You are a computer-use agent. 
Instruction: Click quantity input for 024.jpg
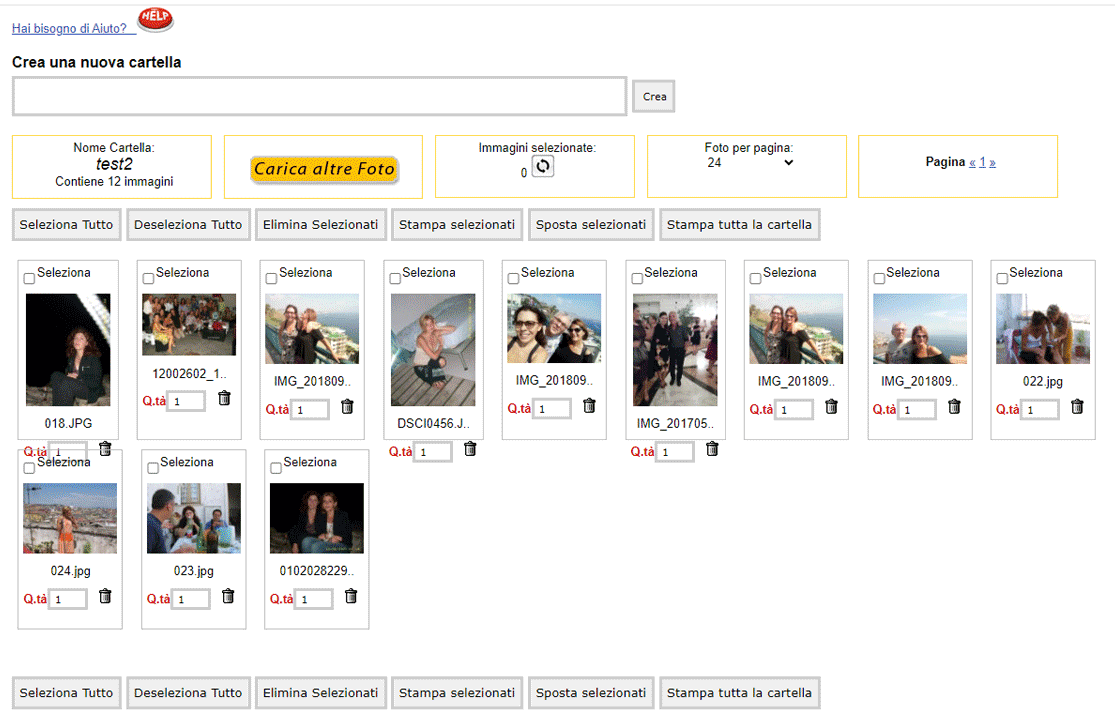[68, 599]
